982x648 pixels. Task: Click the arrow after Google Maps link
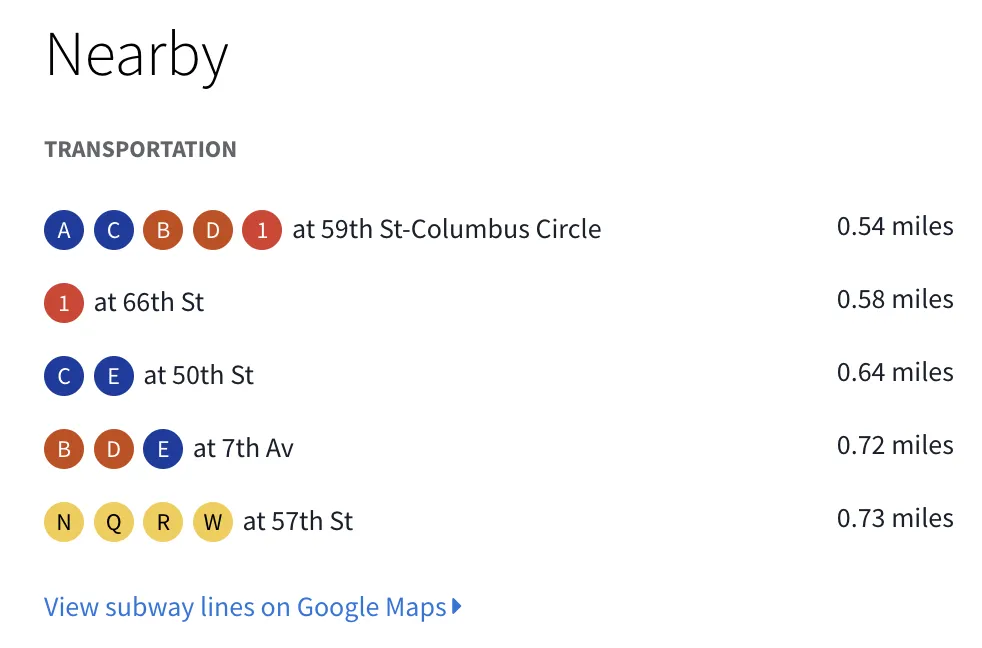tap(457, 606)
